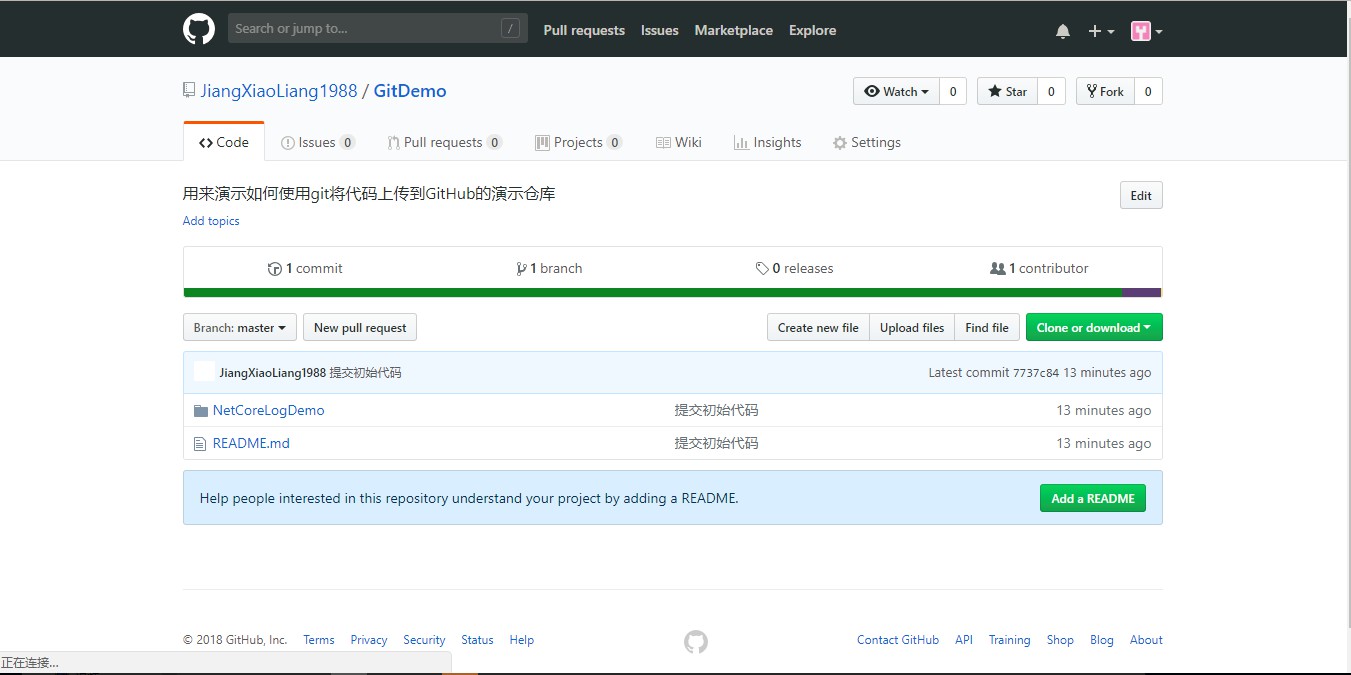Viewport: 1351px width, 675px height.
Task: Open the notifications bell icon
Action: coord(1062,31)
